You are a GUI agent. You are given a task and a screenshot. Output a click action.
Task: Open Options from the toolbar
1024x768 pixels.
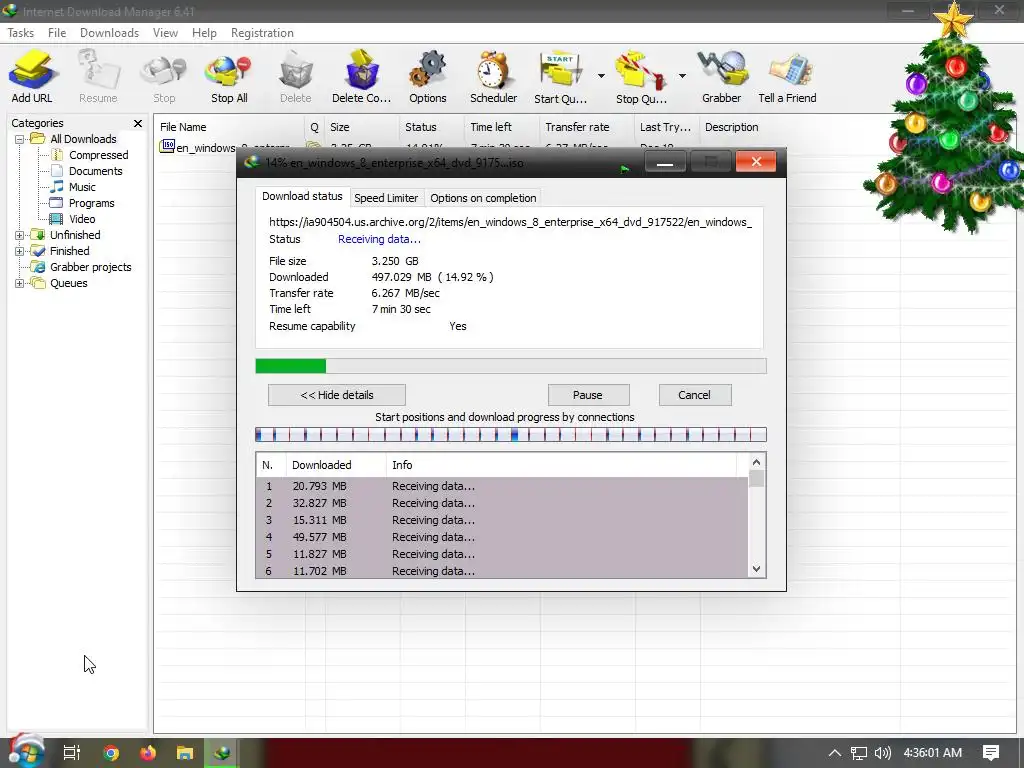tap(428, 76)
